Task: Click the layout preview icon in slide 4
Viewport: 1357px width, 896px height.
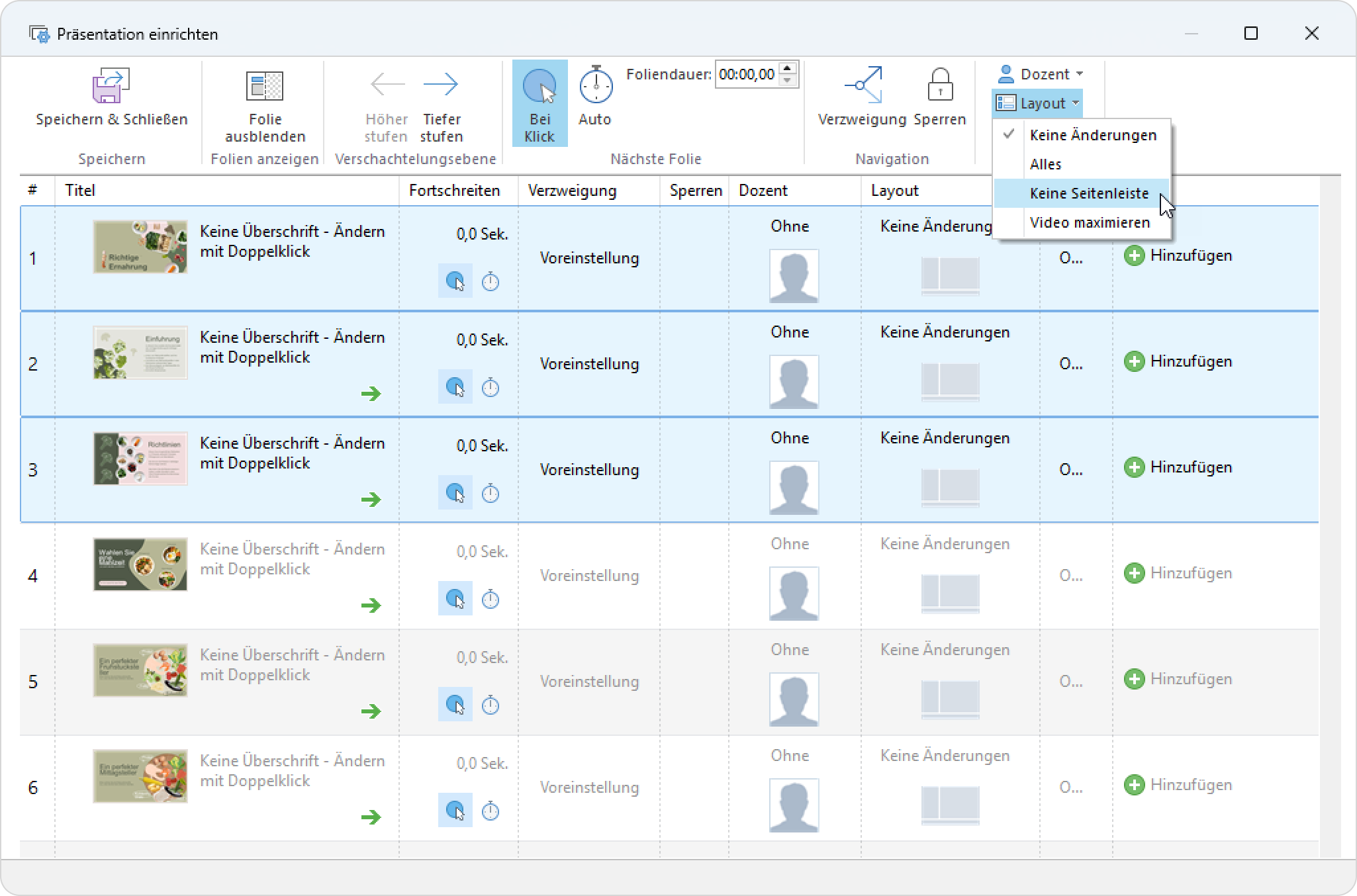Action: coord(950,594)
